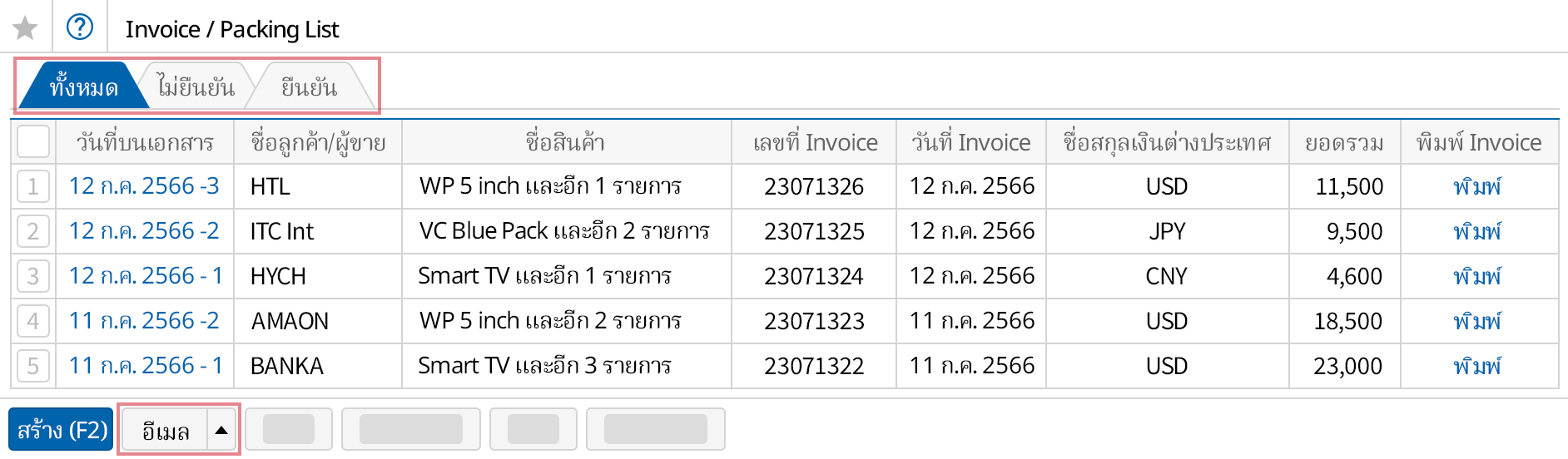Select row 3 checkbox for HYCH
This screenshot has width=1568, height=459.
33,276
